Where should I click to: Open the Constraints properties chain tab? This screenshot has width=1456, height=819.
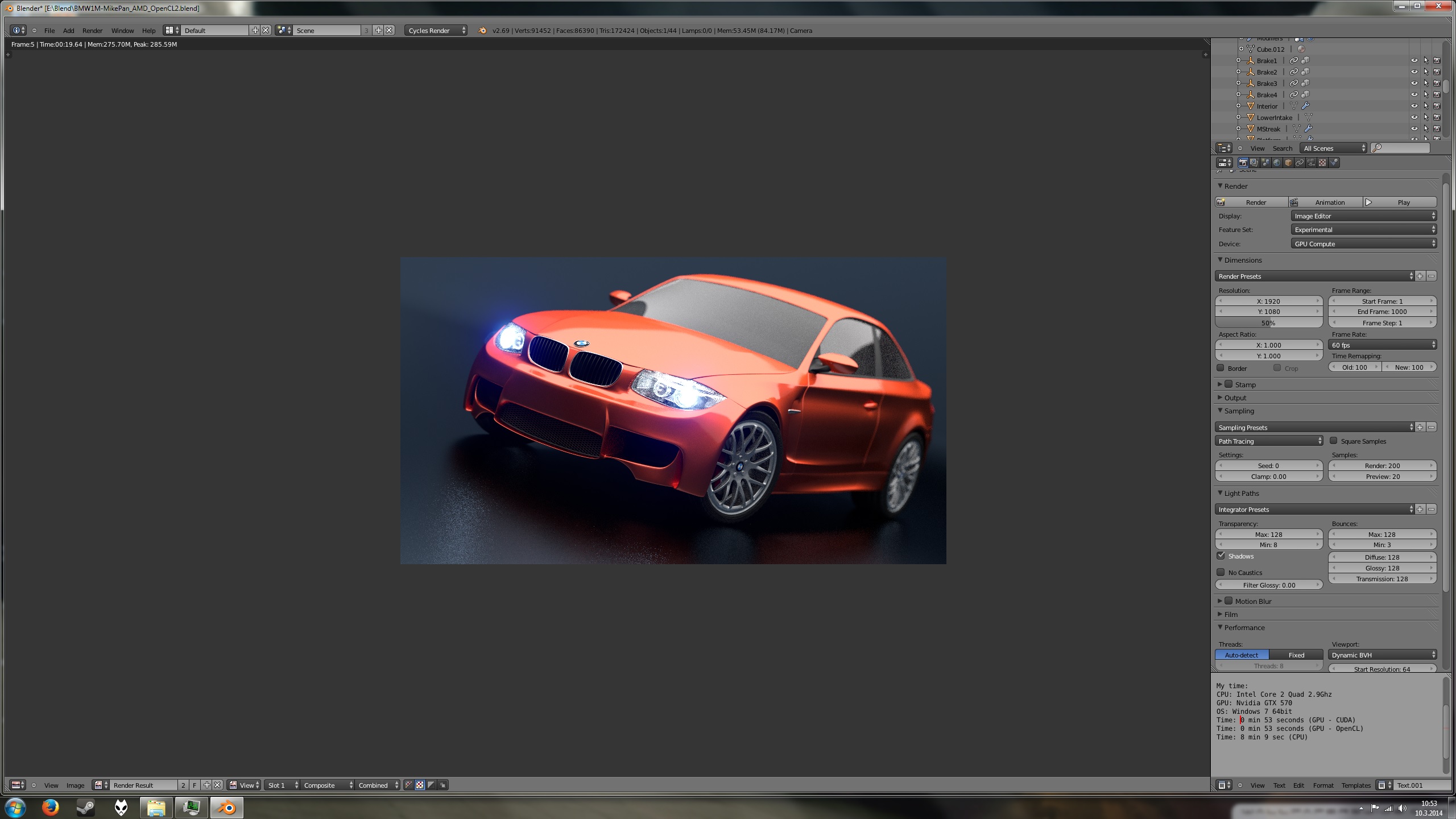(1300, 163)
